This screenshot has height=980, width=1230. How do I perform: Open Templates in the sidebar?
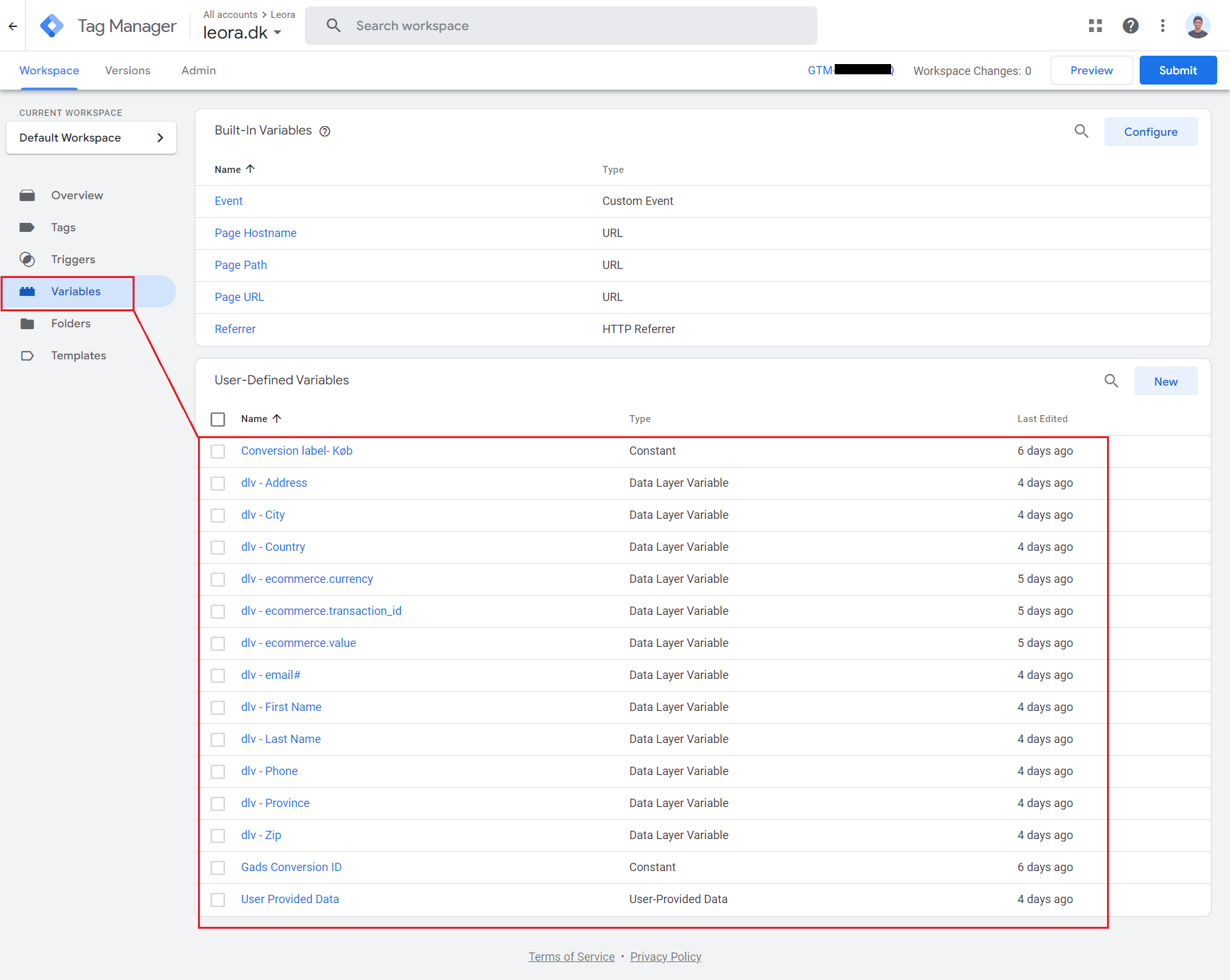pyautogui.click(x=79, y=355)
